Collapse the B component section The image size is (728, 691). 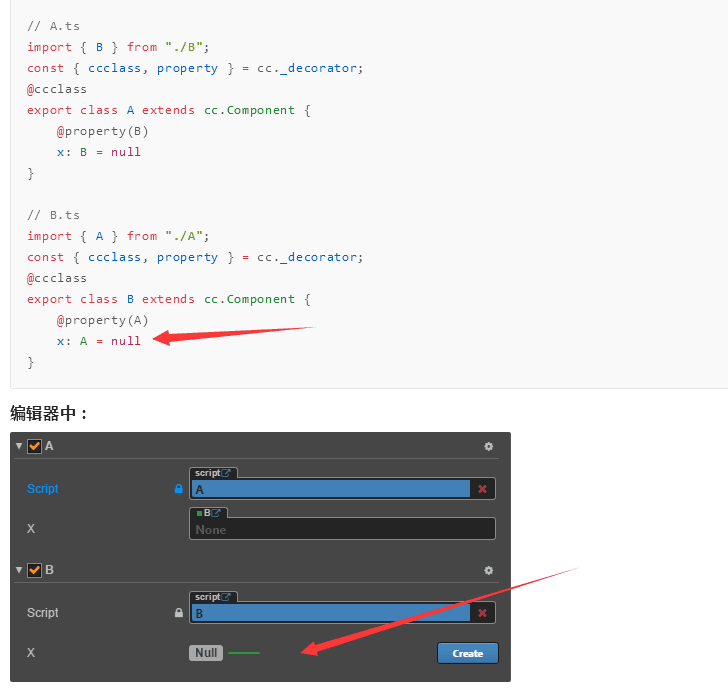(19, 570)
